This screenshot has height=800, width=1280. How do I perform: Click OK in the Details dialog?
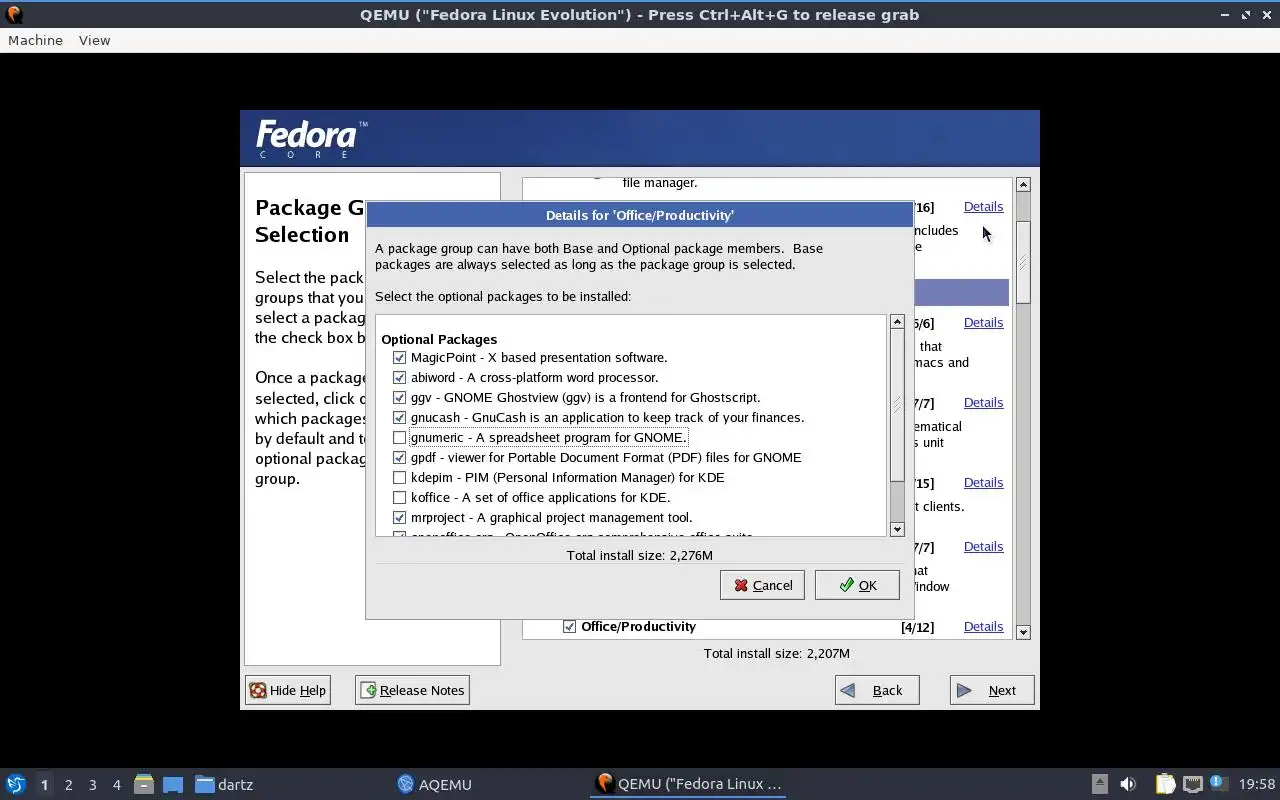(857, 585)
